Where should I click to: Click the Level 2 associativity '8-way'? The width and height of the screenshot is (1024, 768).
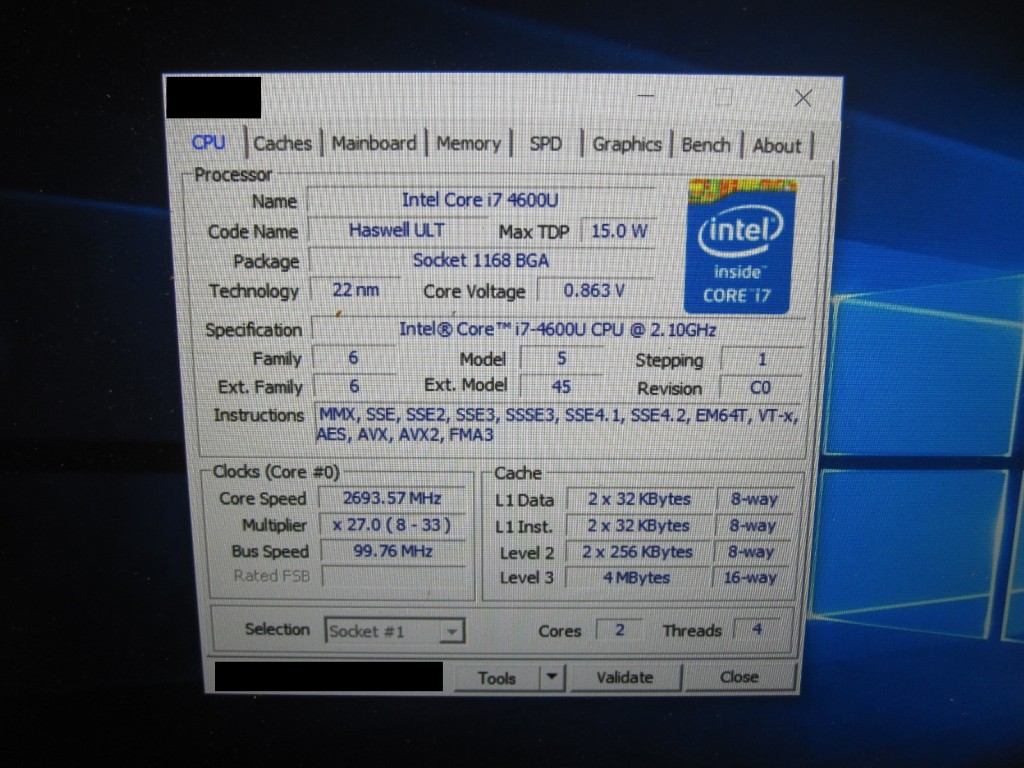point(752,552)
